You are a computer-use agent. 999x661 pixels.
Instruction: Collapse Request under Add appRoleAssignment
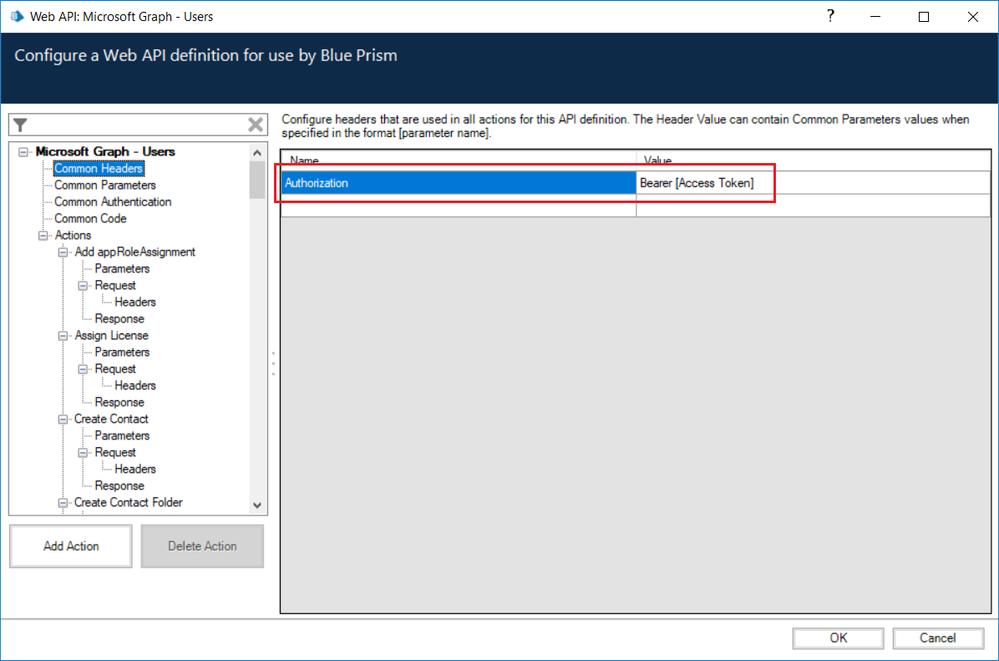click(x=83, y=286)
